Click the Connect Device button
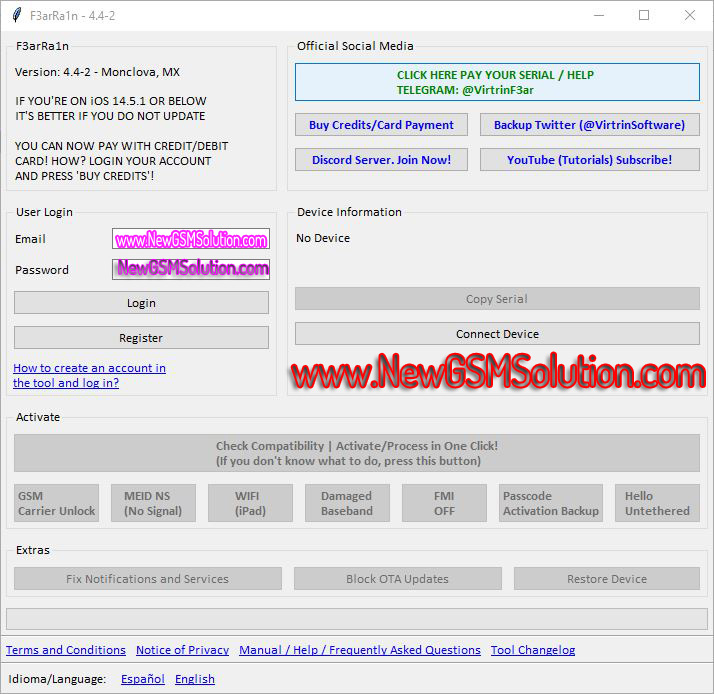The width and height of the screenshot is (714, 694). point(497,334)
